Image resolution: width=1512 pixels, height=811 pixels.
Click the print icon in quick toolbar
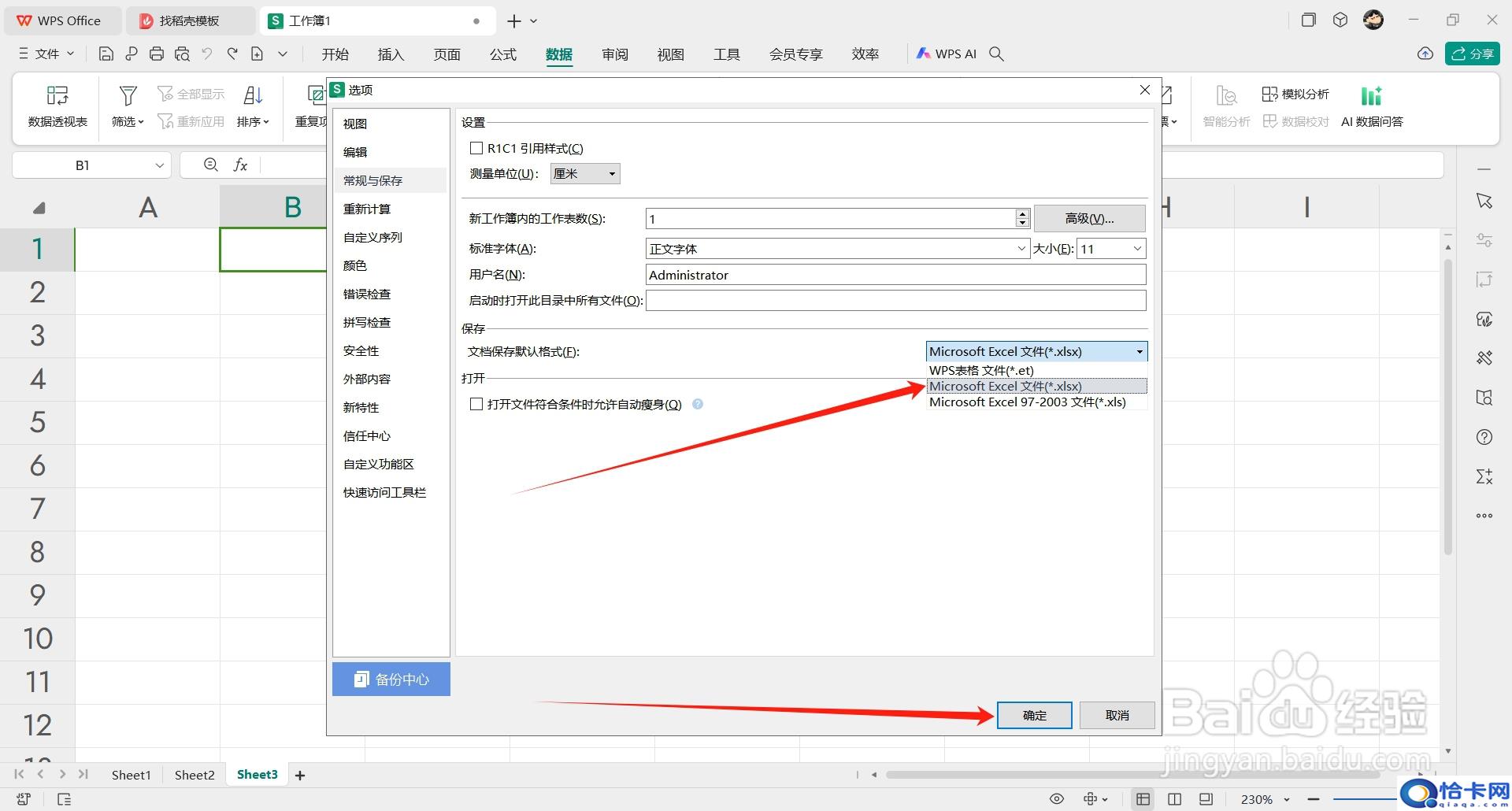157,54
